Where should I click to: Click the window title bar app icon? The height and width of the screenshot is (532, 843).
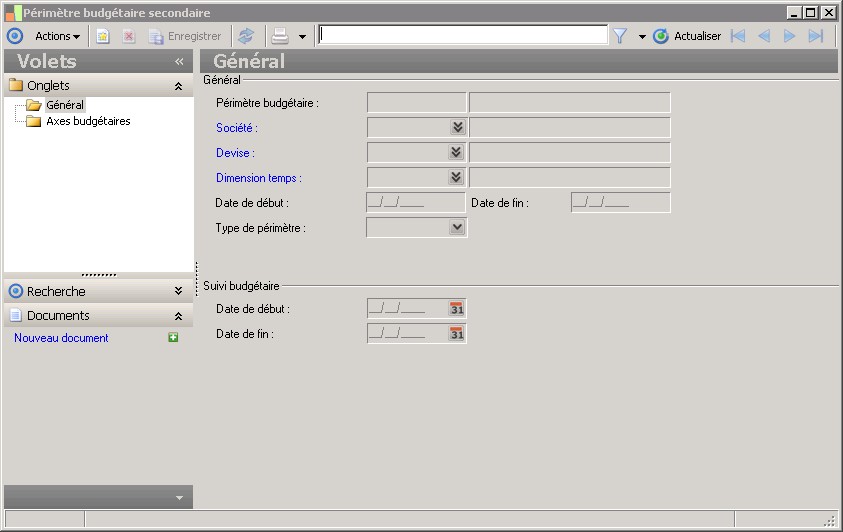[13, 12]
